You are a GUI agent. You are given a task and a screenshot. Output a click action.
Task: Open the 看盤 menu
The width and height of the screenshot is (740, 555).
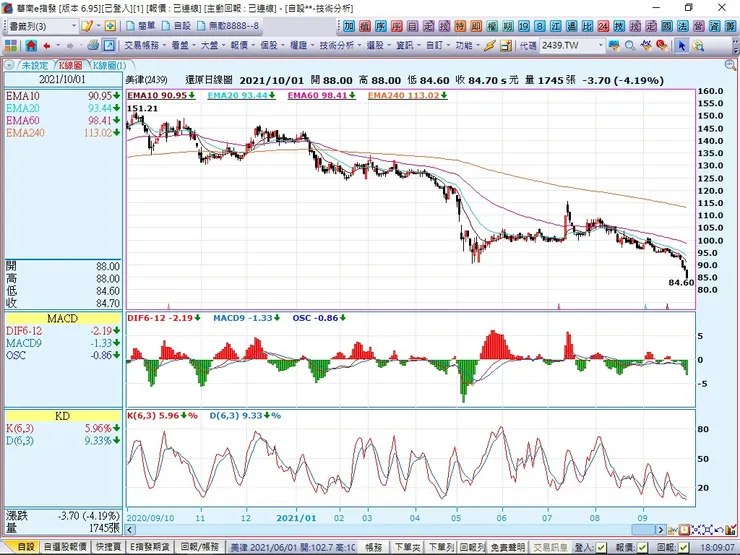183,46
